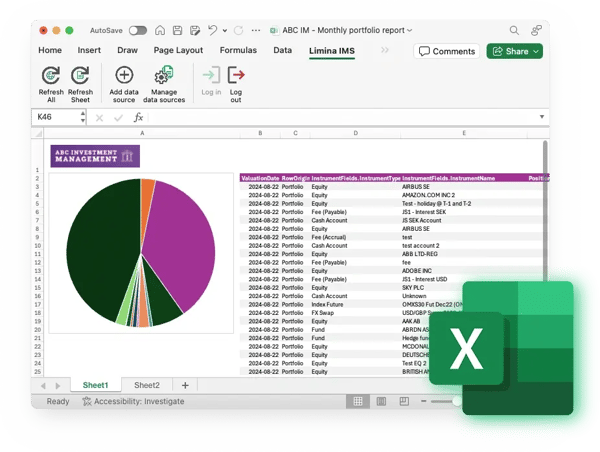The width and height of the screenshot is (600, 452).
Task: Click the Accessibility Investigate icon
Action: (x=87, y=401)
